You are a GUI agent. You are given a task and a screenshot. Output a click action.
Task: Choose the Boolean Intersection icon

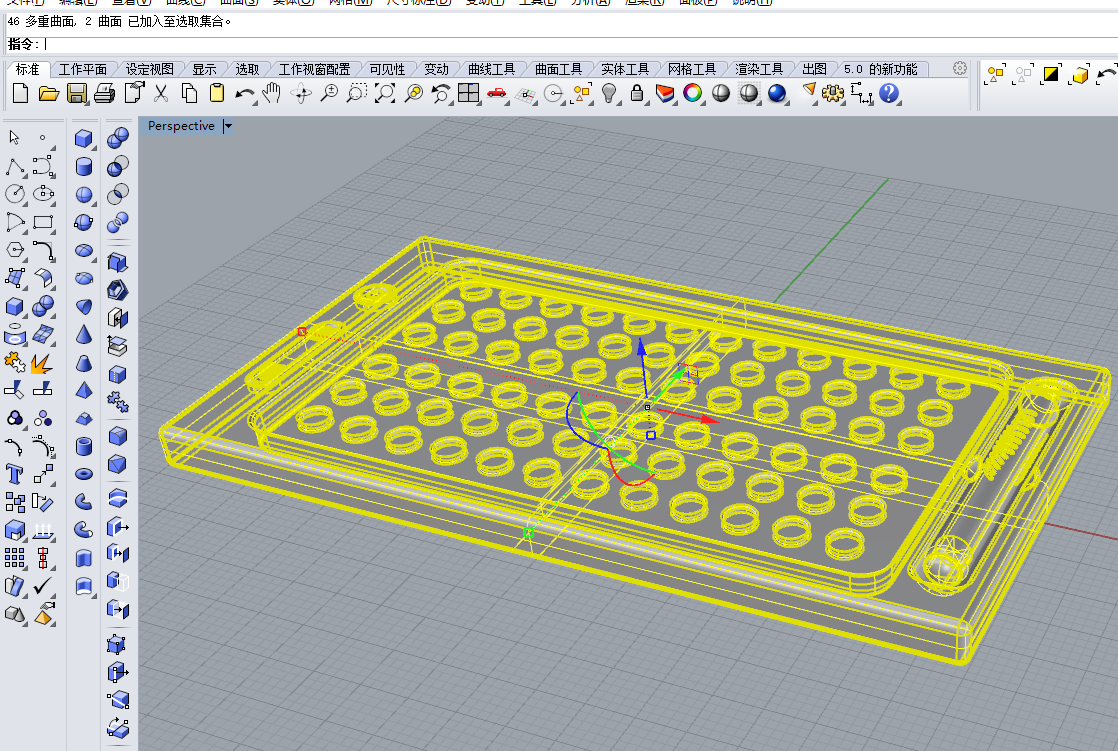pos(118,194)
